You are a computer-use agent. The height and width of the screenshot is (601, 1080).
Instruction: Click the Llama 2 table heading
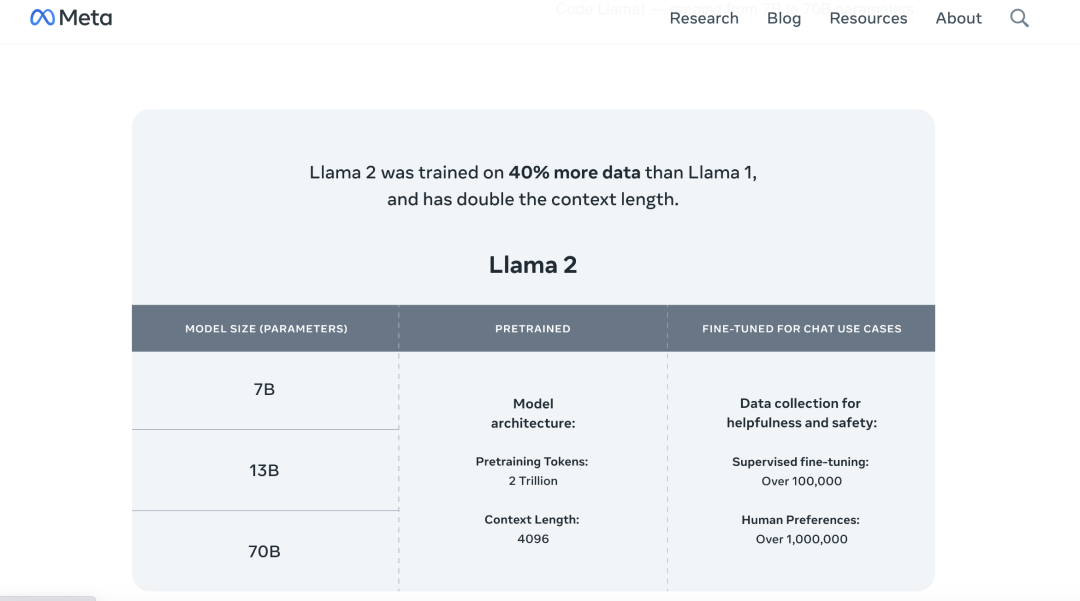tap(533, 265)
